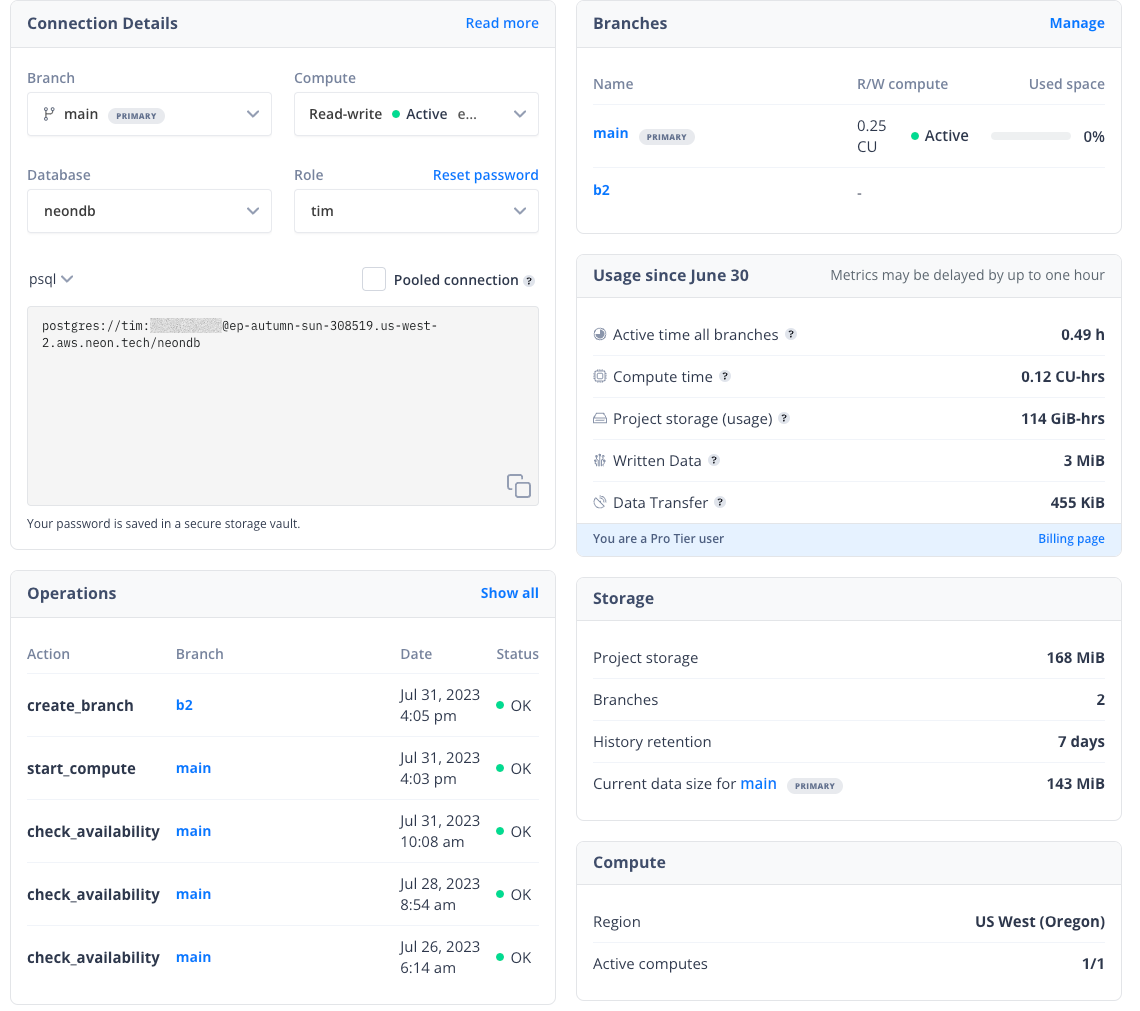Click the Reset password link
1140x1011 pixels.
[485, 174]
